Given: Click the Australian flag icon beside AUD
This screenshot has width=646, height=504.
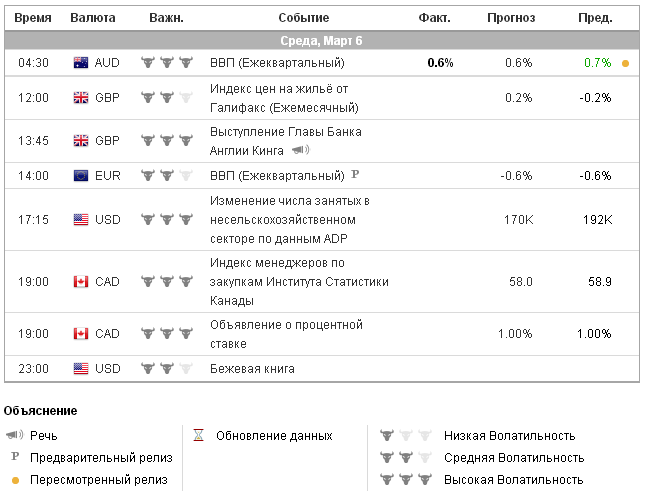Looking at the screenshot, I should (82, 62).
